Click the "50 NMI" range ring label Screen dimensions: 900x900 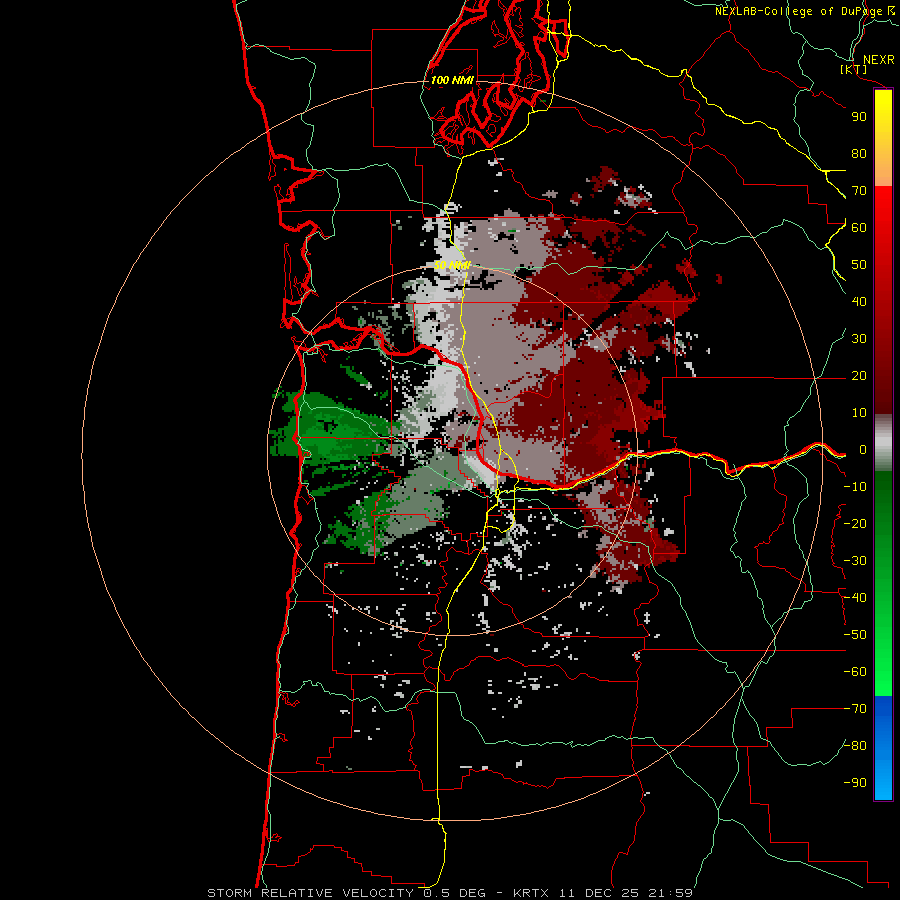452,265
